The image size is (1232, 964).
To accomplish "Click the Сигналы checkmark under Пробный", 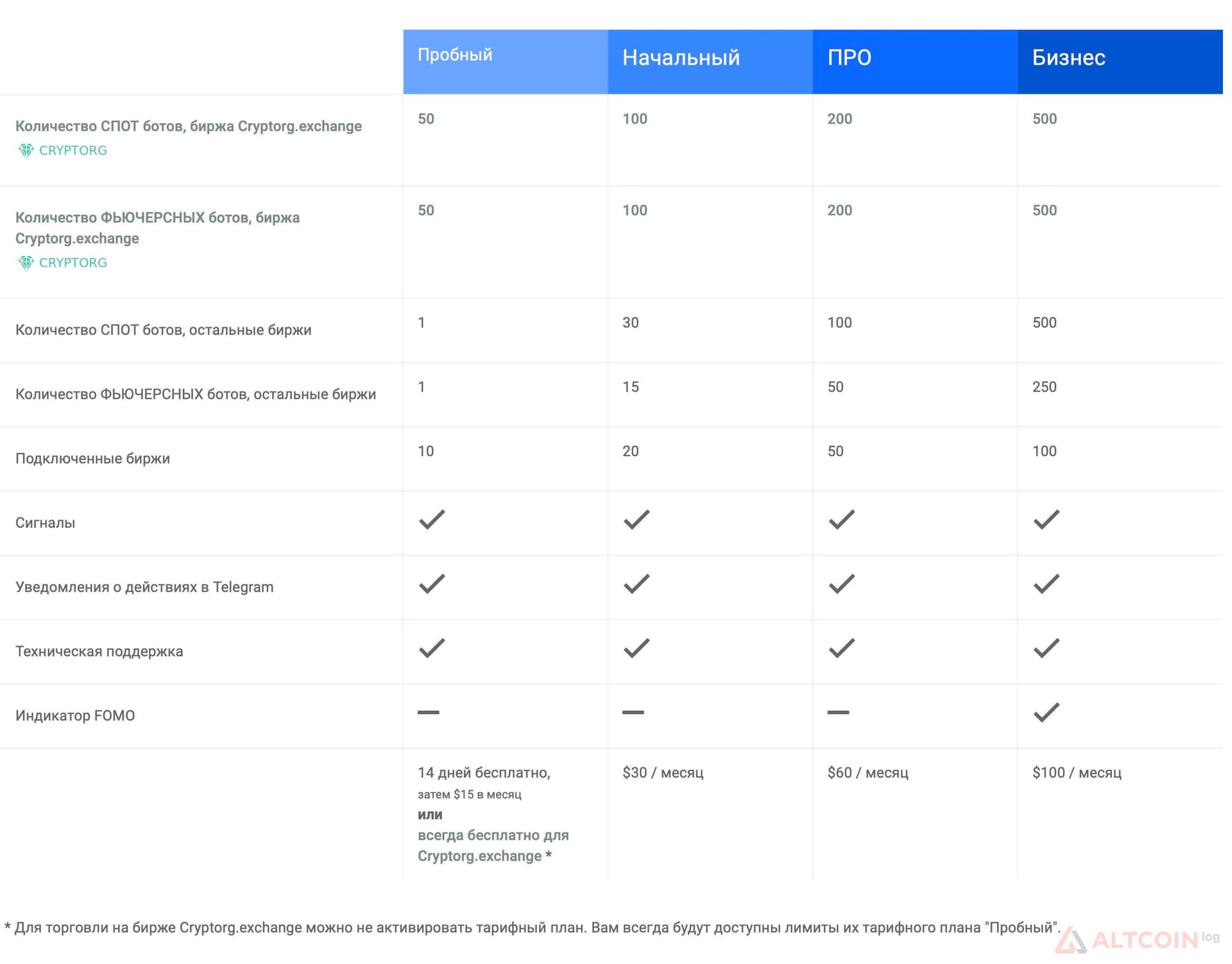I will (x=432, y=520).
